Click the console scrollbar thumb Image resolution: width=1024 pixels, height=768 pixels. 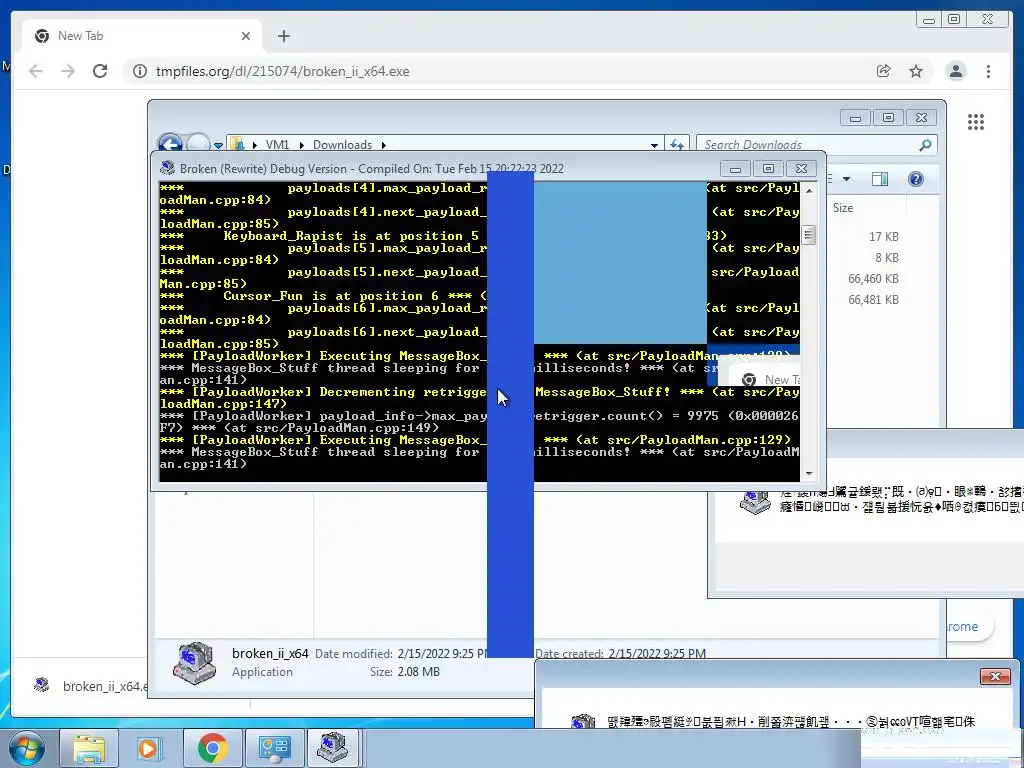tap(808, 234)
